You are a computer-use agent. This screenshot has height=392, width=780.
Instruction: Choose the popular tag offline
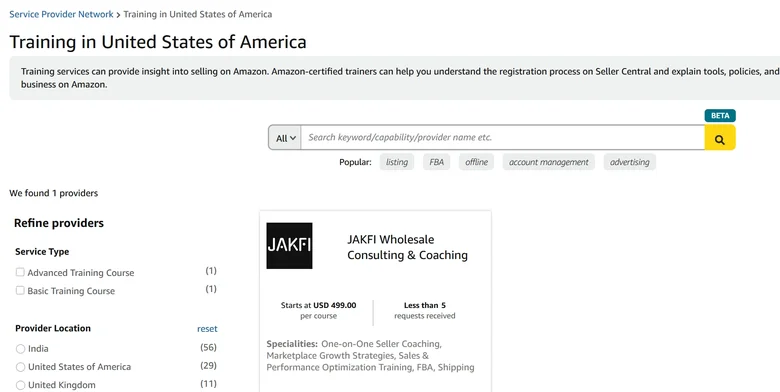pos(476,162)
